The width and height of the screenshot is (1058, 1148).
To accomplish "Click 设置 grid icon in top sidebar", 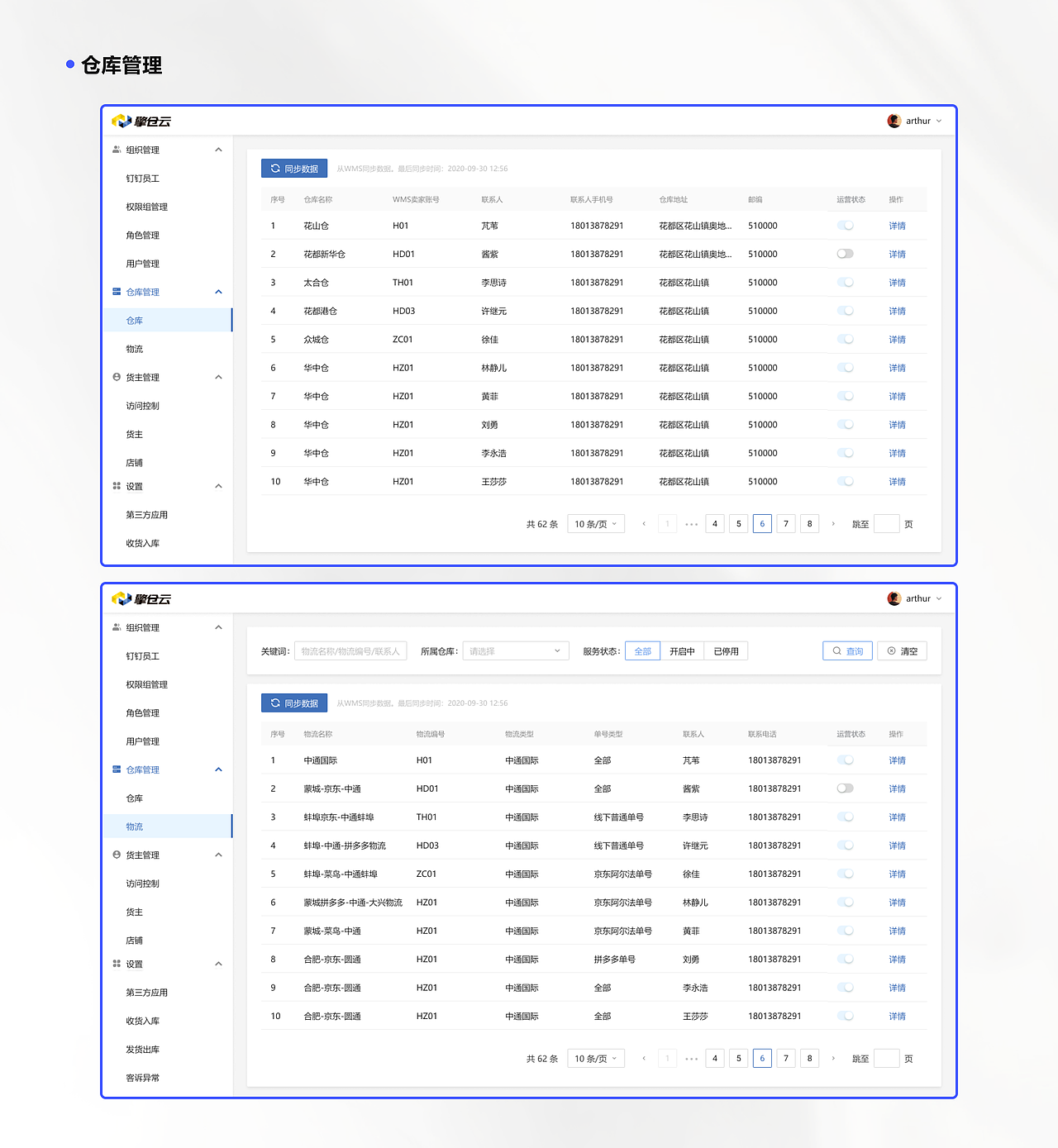I will (117, 486).
